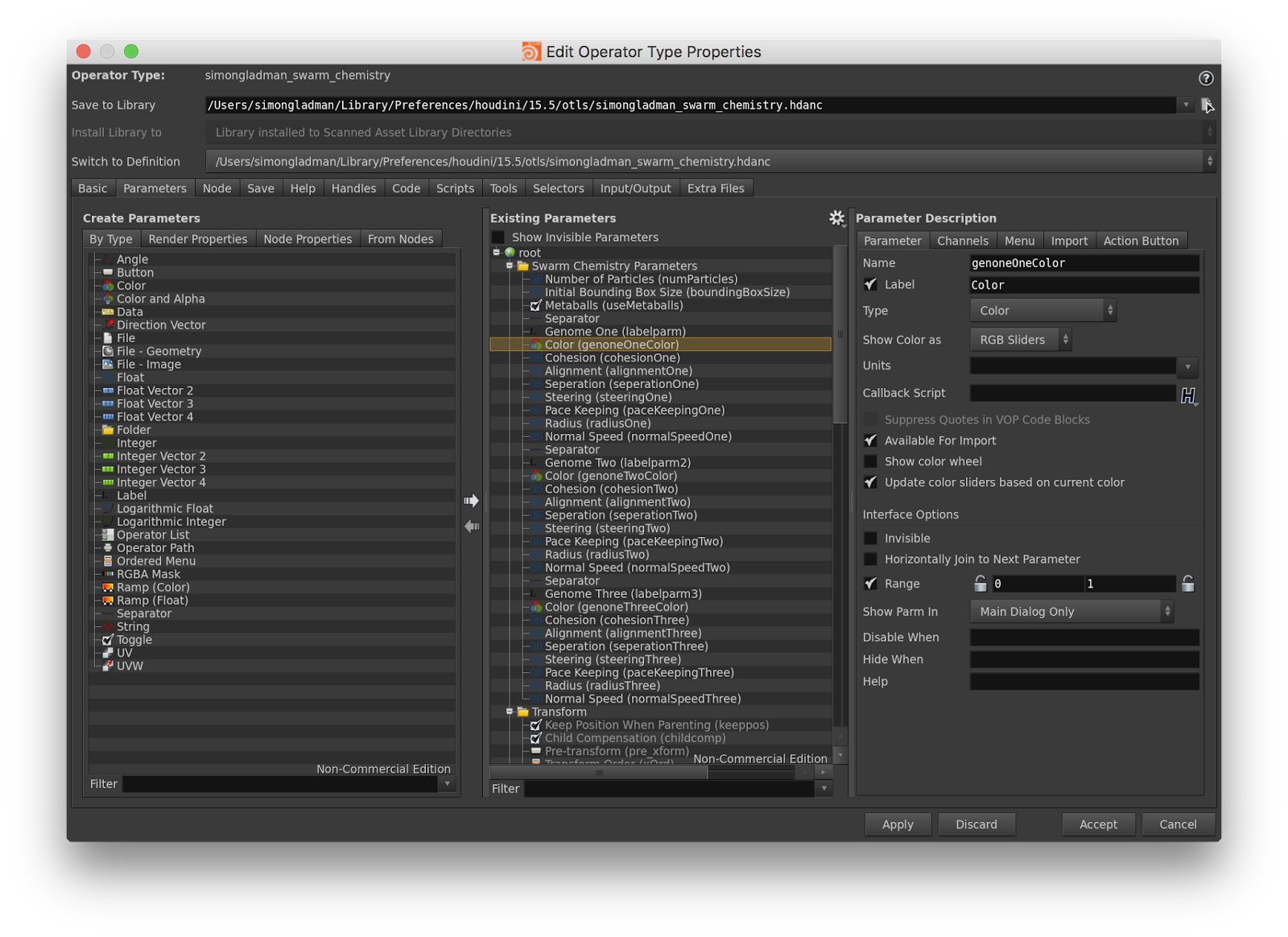Image resolution: width=1288 pixels, height=937 pixels.
Task: Switch to the Input/Output tab
Action: pyautogui.click(x=635, y=188)
